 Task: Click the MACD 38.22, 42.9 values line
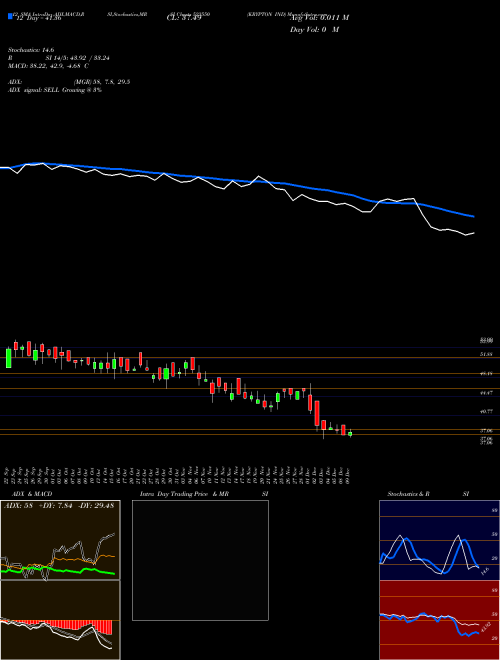(48, 66)
